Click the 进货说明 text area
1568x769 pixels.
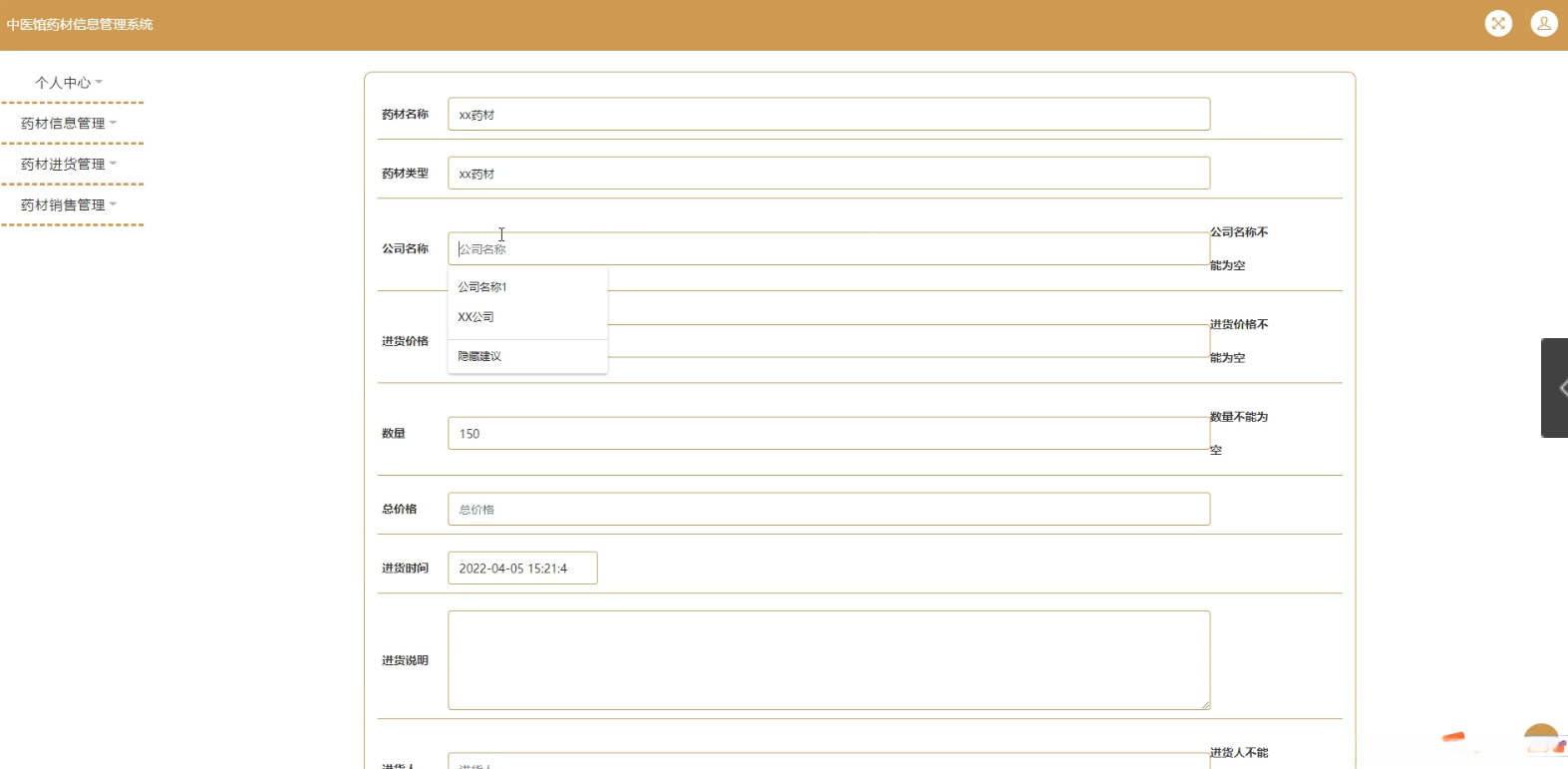pos(828,660)
